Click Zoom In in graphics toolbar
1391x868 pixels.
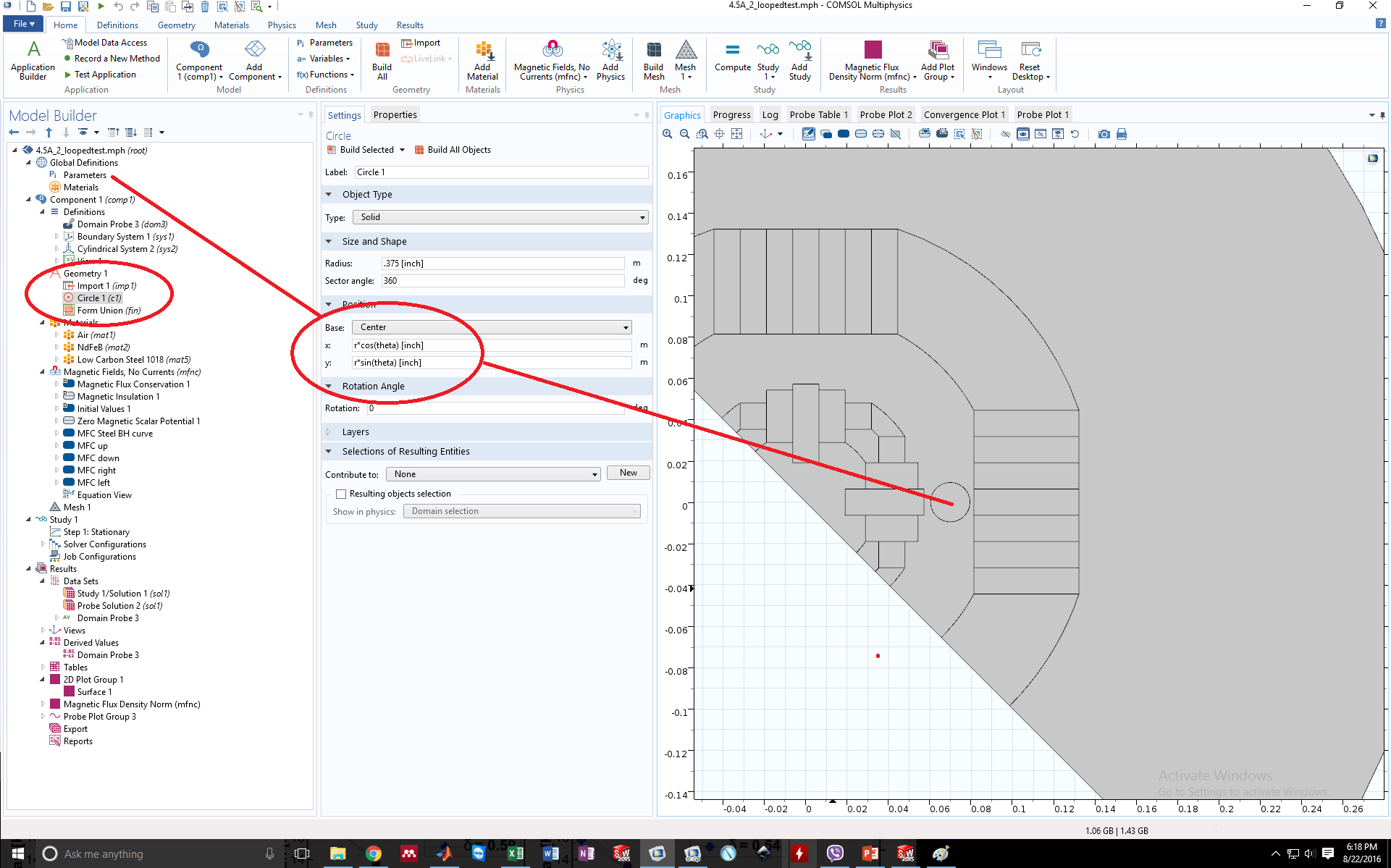click(x=667, y=134)
